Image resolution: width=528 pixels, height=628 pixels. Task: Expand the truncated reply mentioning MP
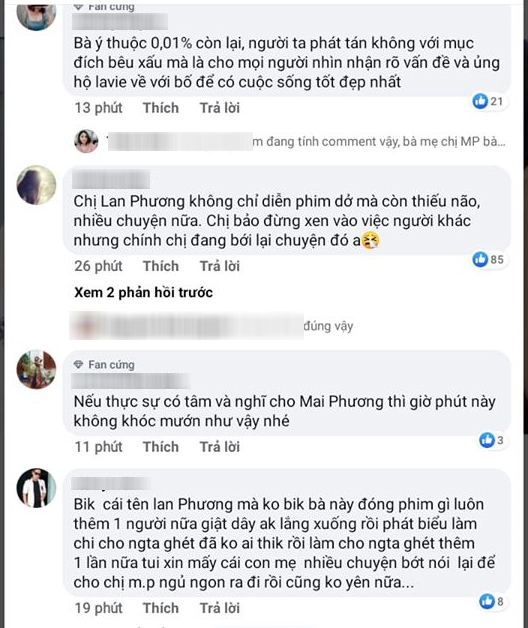click(379, 141)
